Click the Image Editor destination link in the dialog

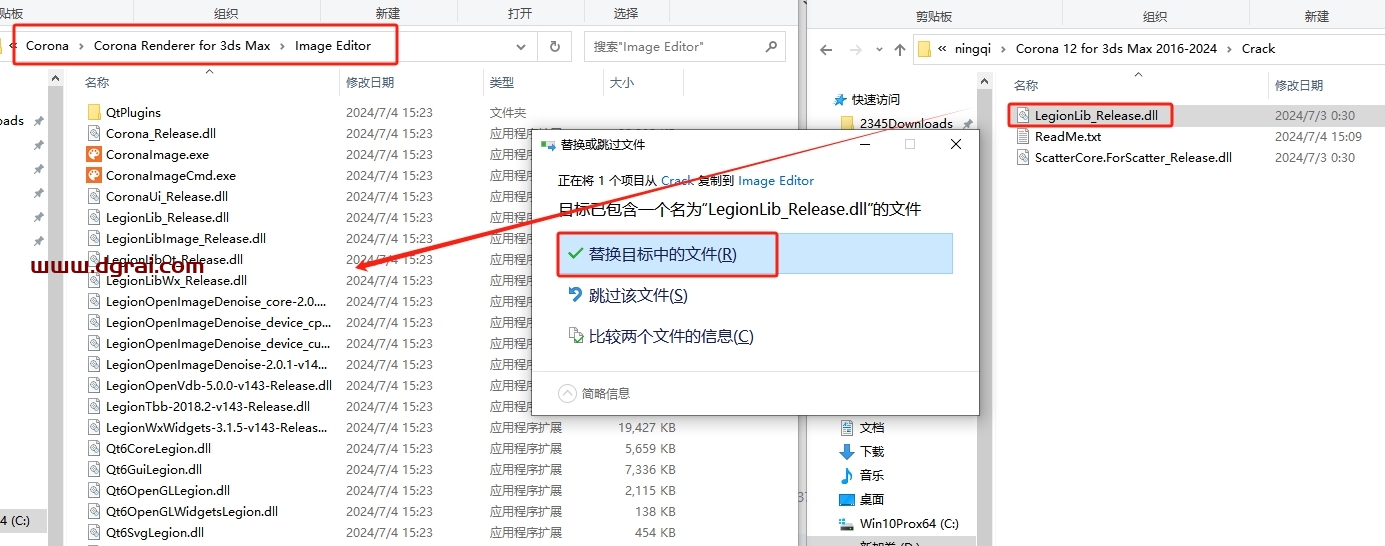[x=776, y=181]
